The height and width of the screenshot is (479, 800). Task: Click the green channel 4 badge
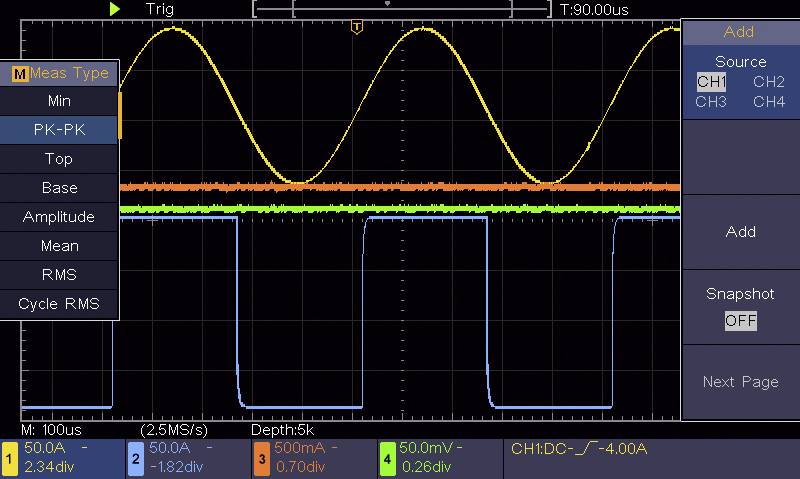tap(387, 459)
